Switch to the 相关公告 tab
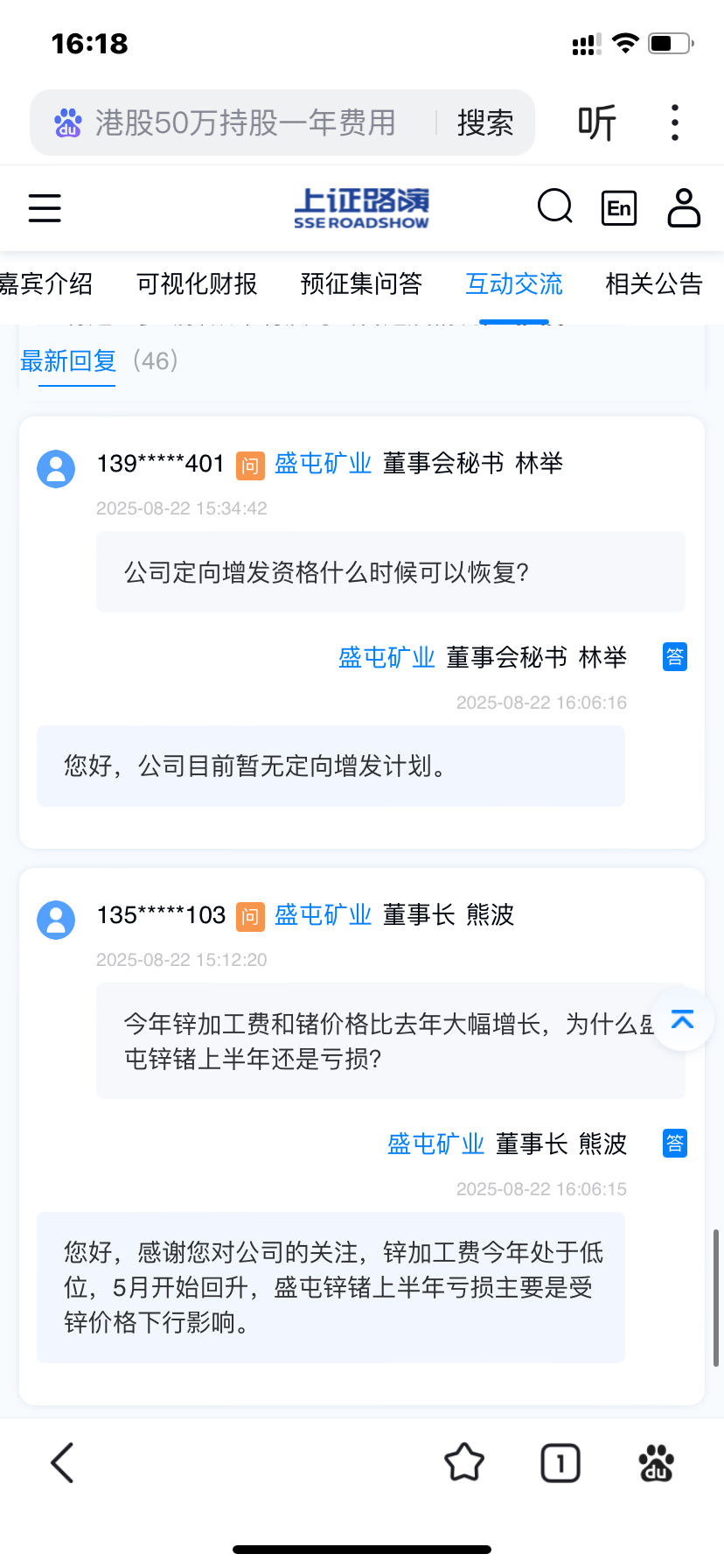Image resolution: width=724 pixels, height=1568 pixels. tap(654, 283)
